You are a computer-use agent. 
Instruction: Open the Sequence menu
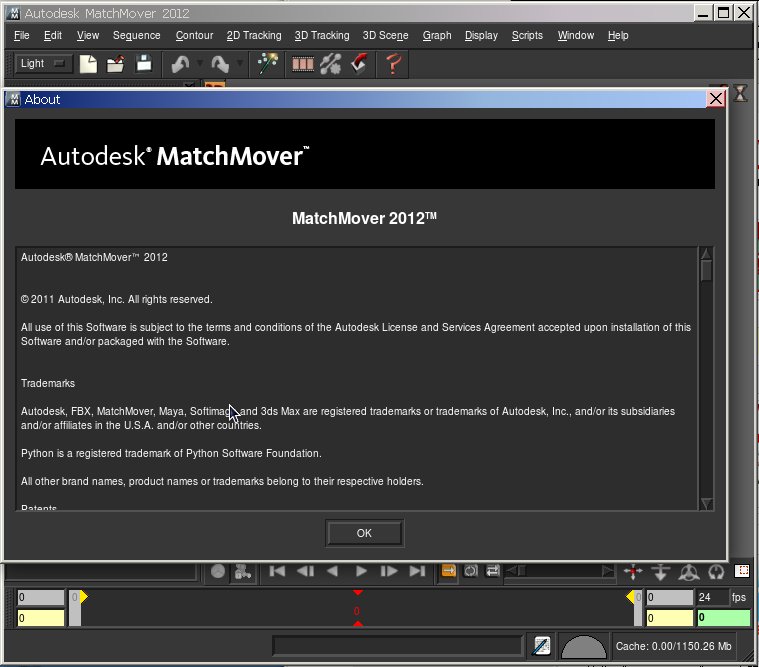pos(137,35)
